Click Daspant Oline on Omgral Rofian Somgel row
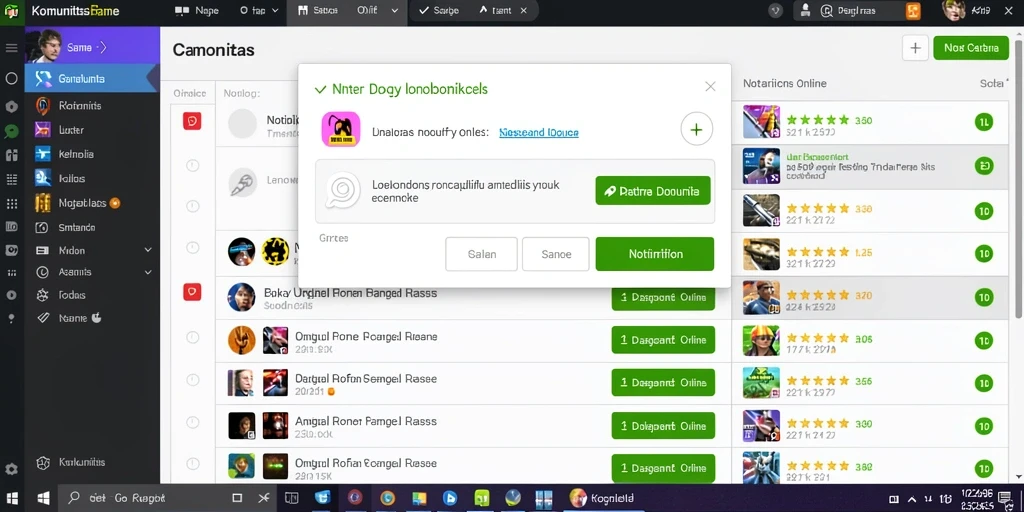The image size is (1024, 512). [x=663, y=468]
